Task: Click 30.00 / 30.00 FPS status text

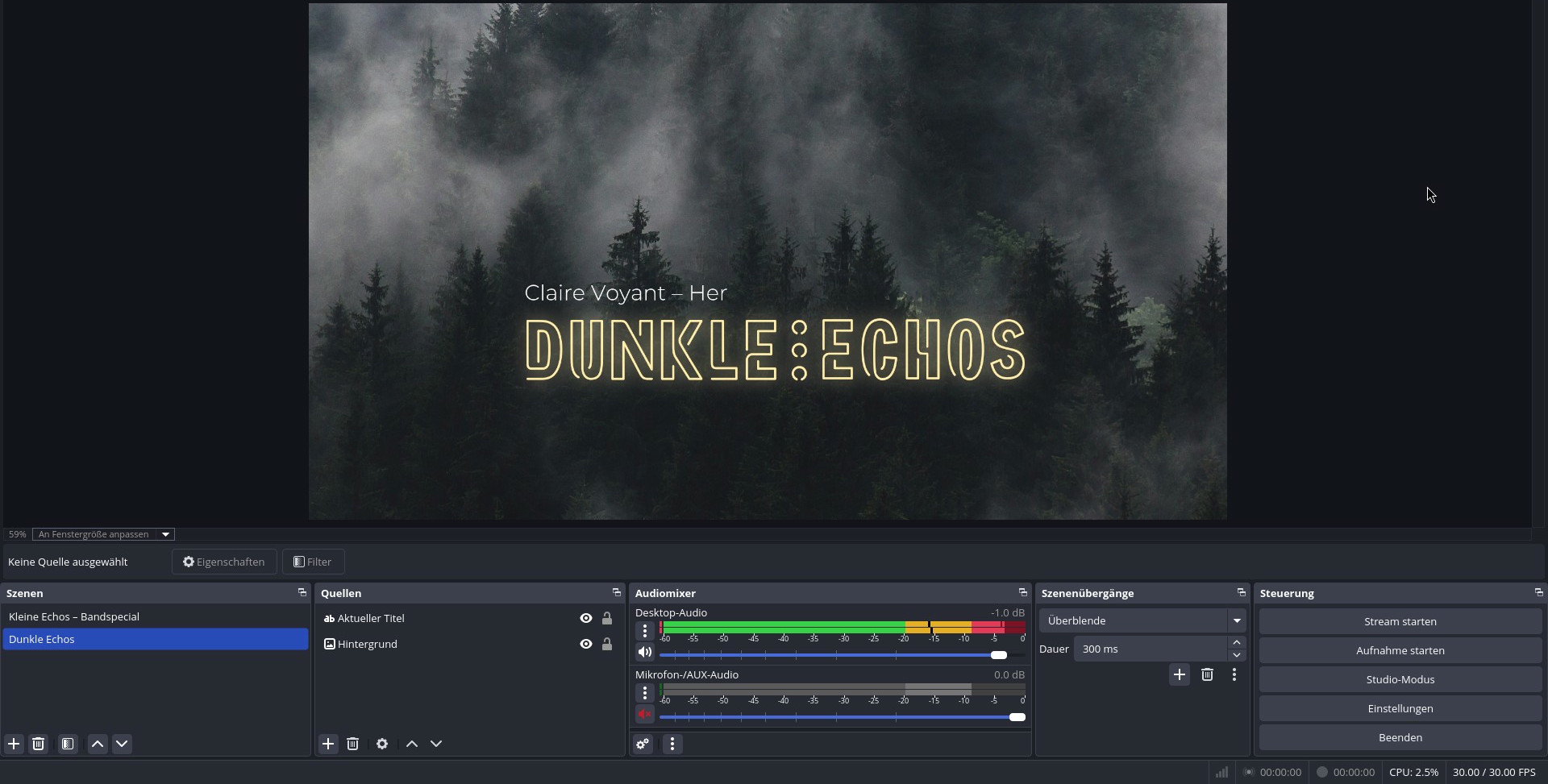Action: click(1494, 772)
